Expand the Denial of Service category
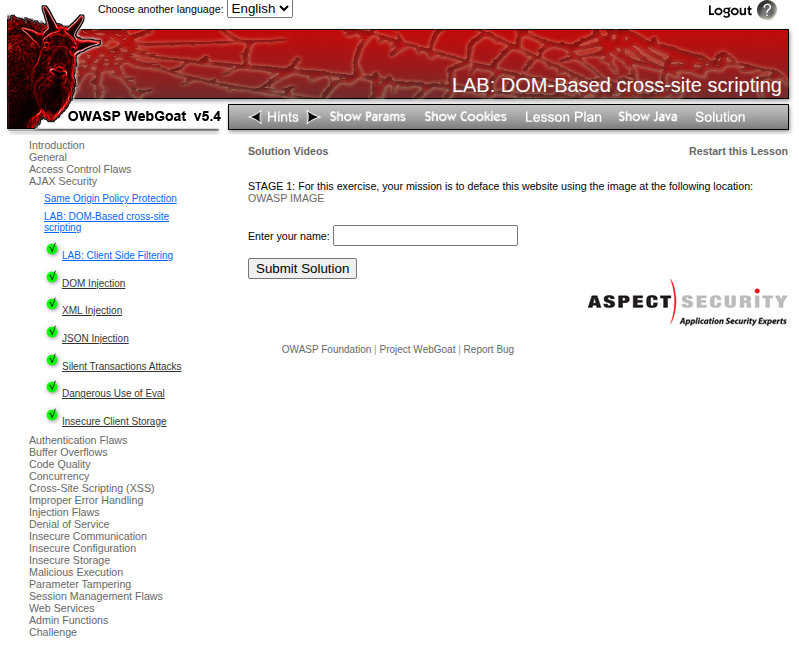The width and height of the screenshot is (799, 666). click(x=69, y=524)
